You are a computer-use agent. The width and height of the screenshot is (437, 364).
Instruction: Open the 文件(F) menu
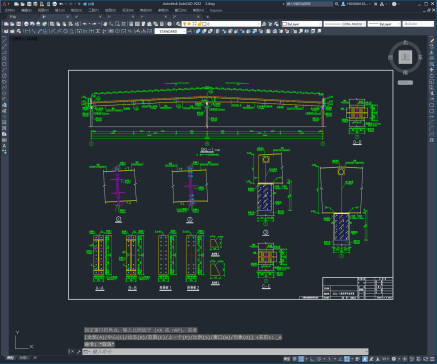(10, 10)
